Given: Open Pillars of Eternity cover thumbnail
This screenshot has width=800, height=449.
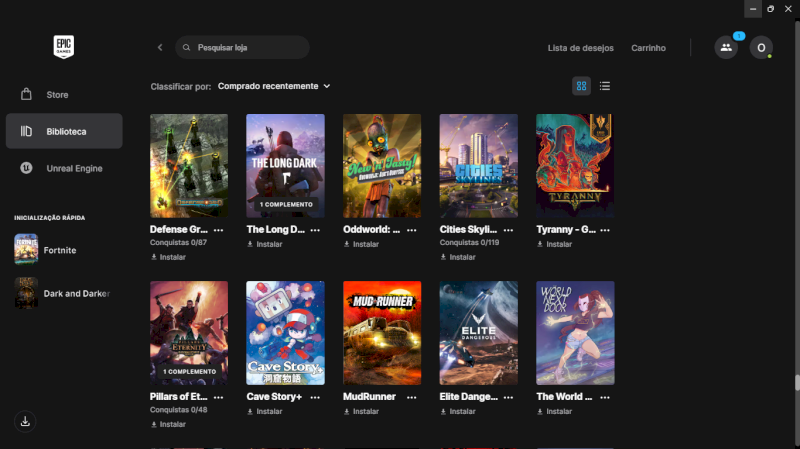Looking at the screenshot, I should pyautogui.click(x=189, y=333).
